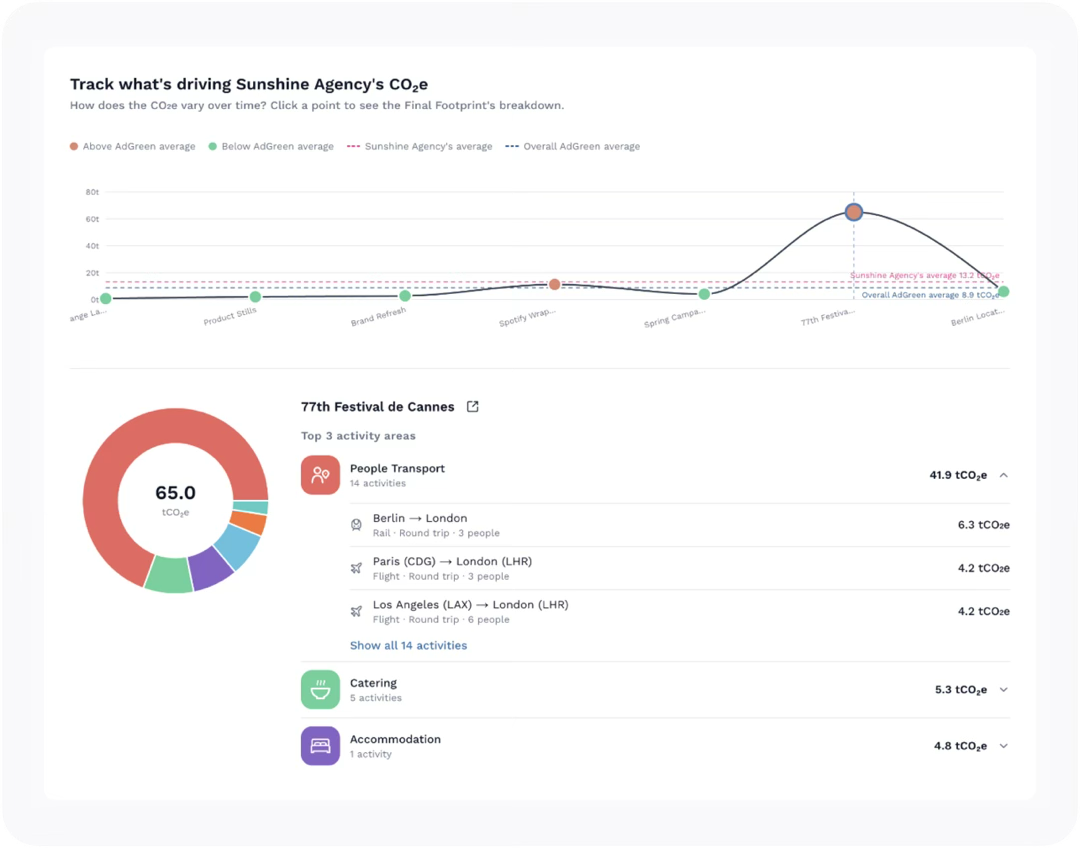Click the Brand Refresh axis label
Viewport: 1080px width, 848px height.
click(x=378, y=316)
